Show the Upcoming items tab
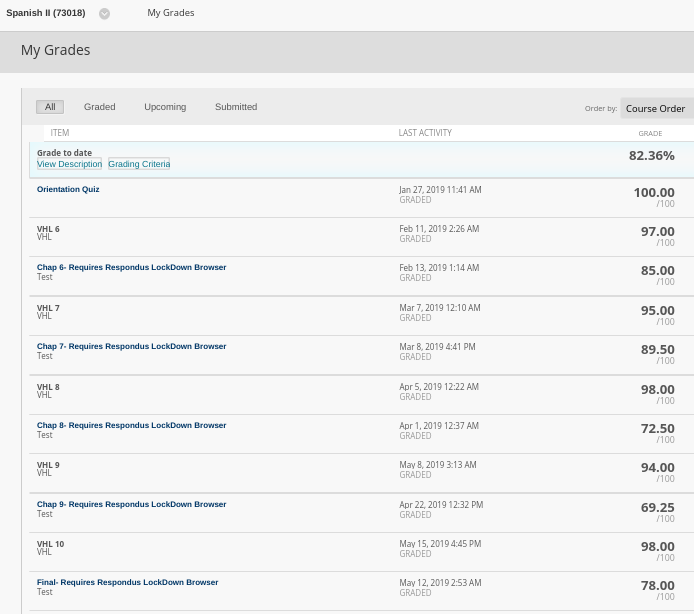The width and height of the screenshot is (694, 614). tap(165, 107)
